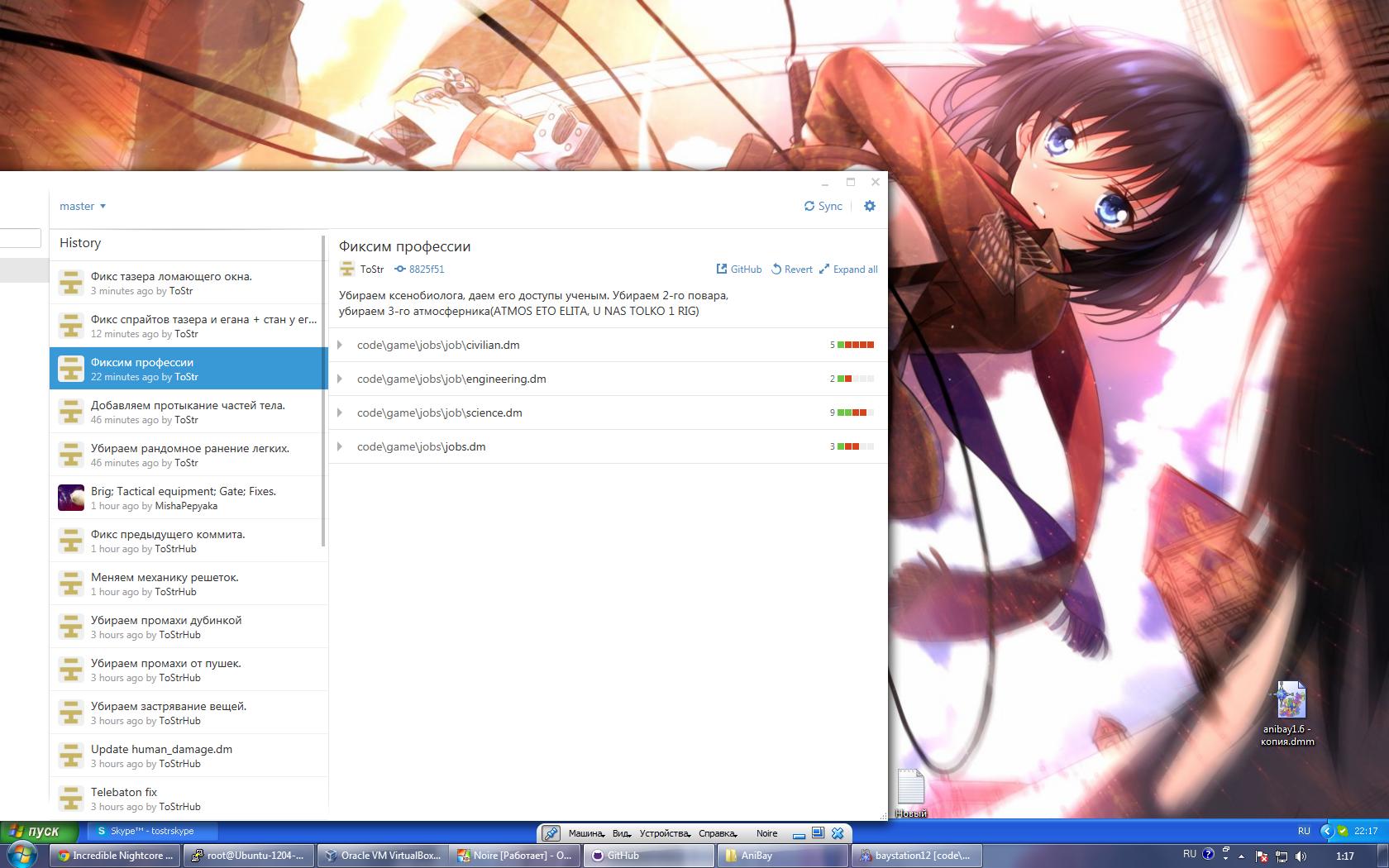Revert this commit
The height and width of the screenshot is (868, 1389).
[792, 269]
